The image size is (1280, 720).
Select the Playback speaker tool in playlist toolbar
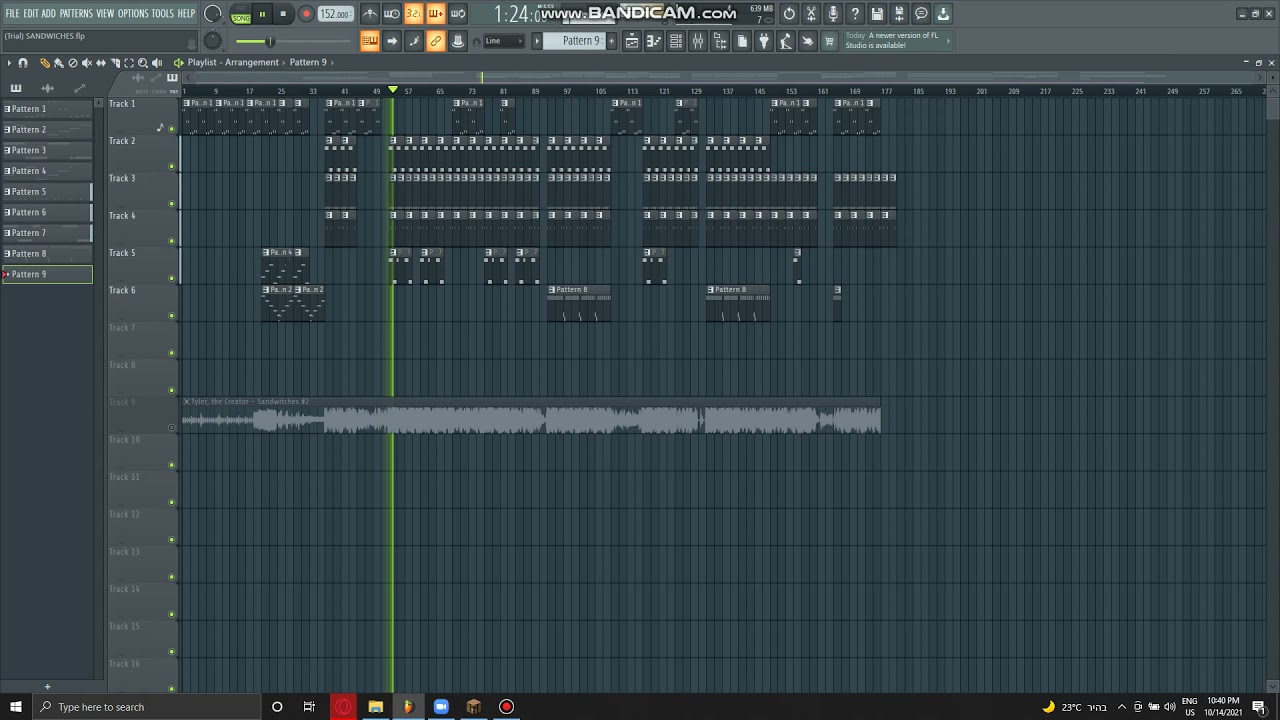pos(157,63)
